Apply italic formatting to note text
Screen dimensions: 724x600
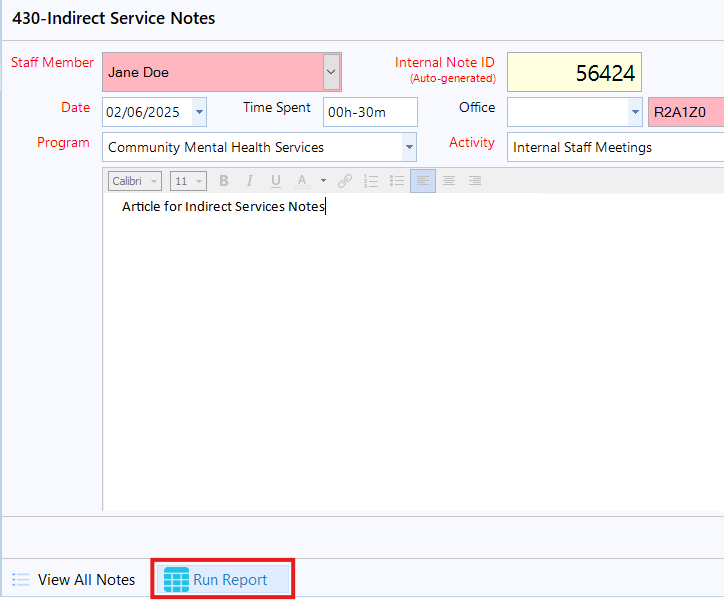tap(250, 181)
